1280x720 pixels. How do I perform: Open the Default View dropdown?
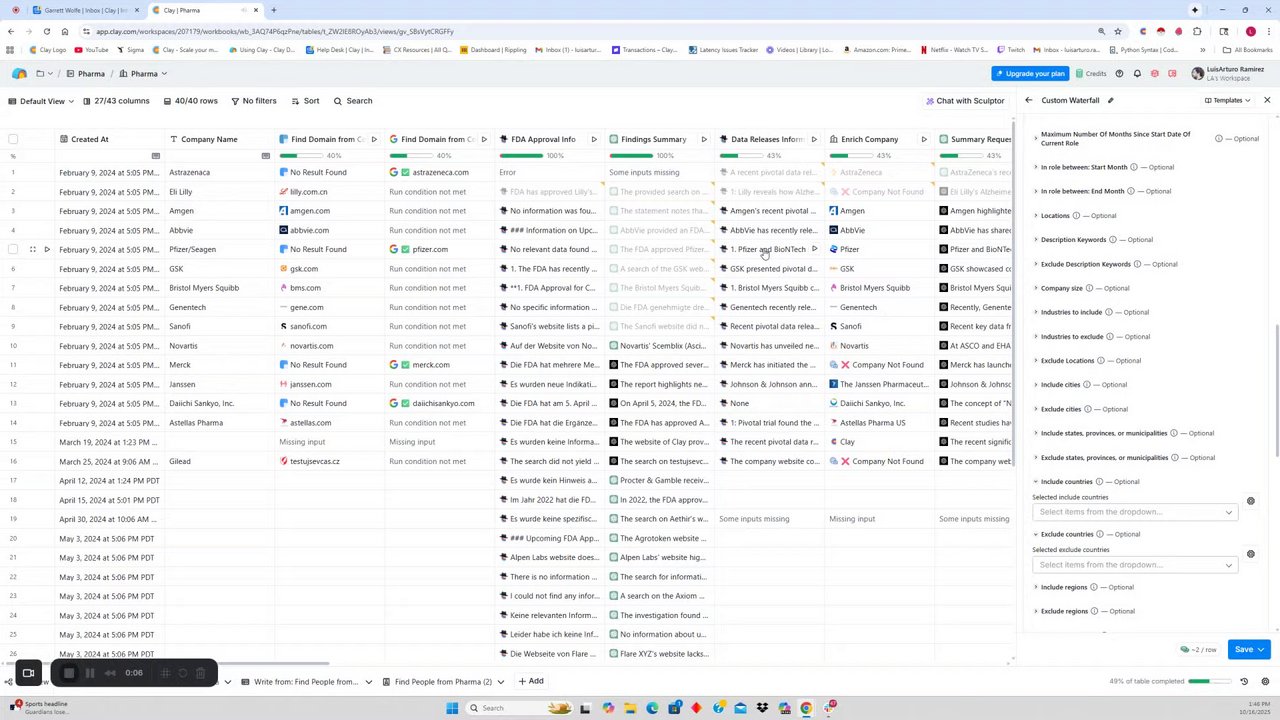pos(40,101)
